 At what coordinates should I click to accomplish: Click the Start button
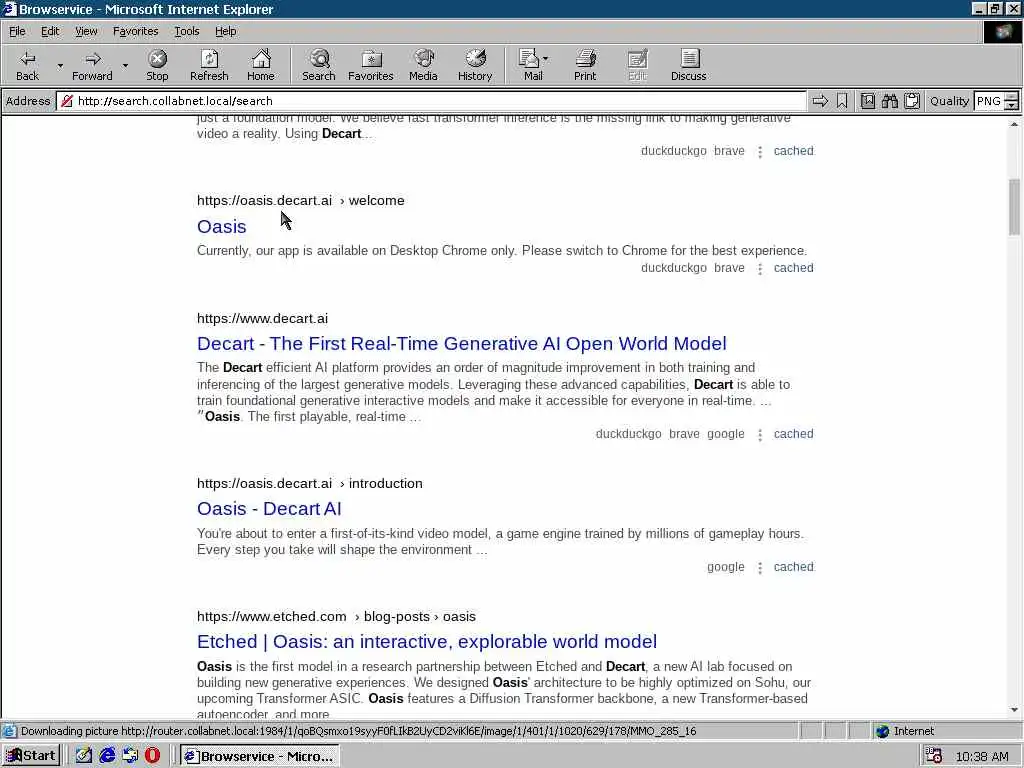coord(31,756)
